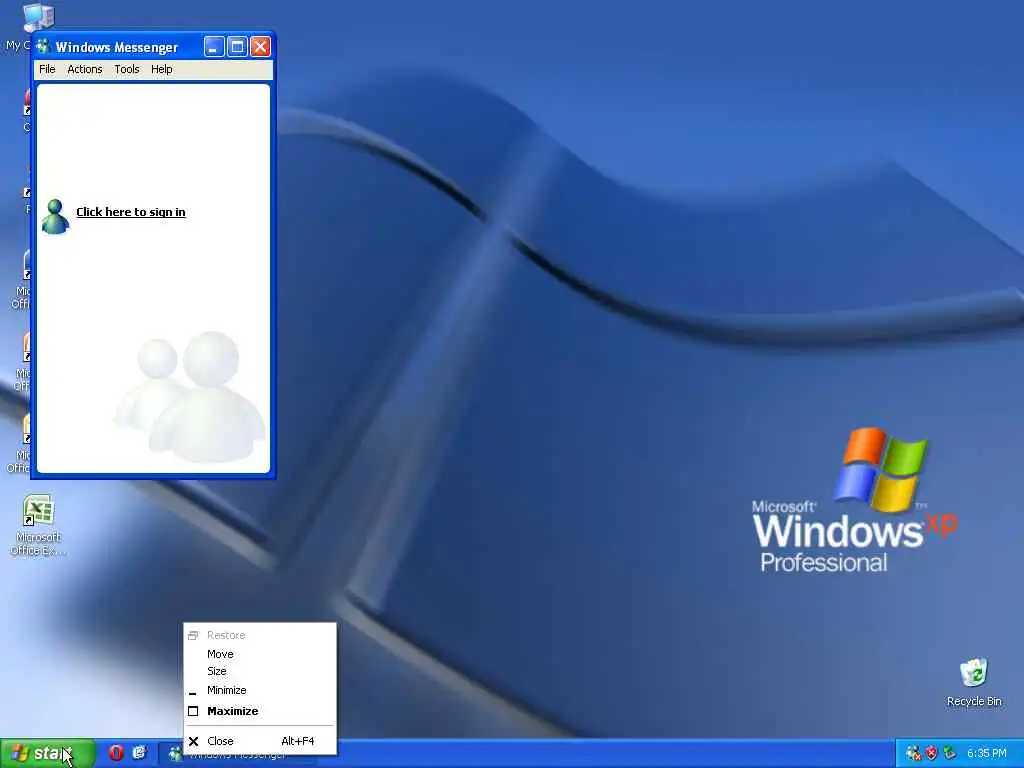Open the File menu in Windows Messenger
The width and height of the screenshot is (1024, 768).
[x=47, y=69]
